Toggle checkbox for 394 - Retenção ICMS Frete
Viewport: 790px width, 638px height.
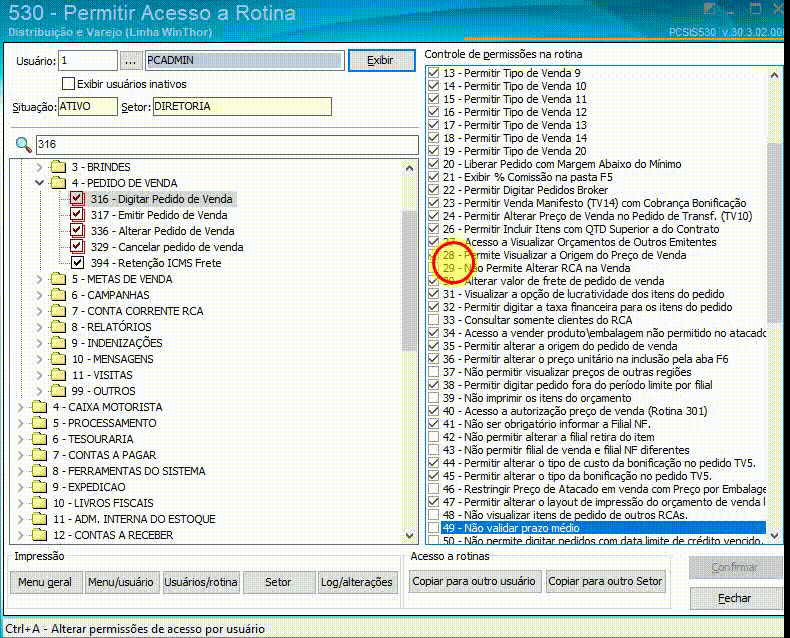(x=77, y=263)
